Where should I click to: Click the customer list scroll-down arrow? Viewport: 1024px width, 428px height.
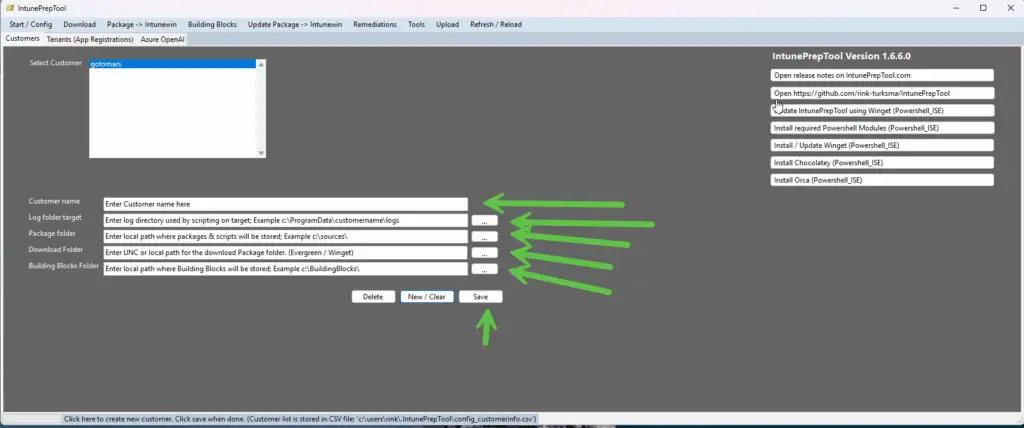click(x=261, y=154)
